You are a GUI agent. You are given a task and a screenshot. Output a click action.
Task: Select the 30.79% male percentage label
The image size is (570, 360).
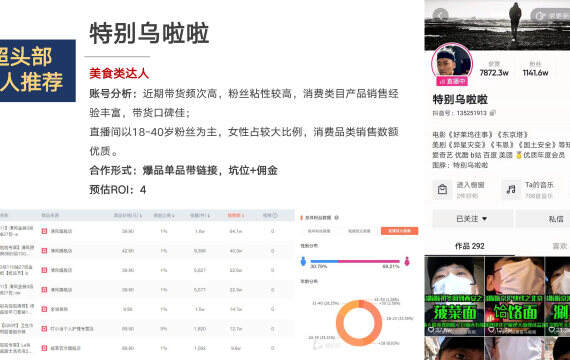[x=319, y=267]
